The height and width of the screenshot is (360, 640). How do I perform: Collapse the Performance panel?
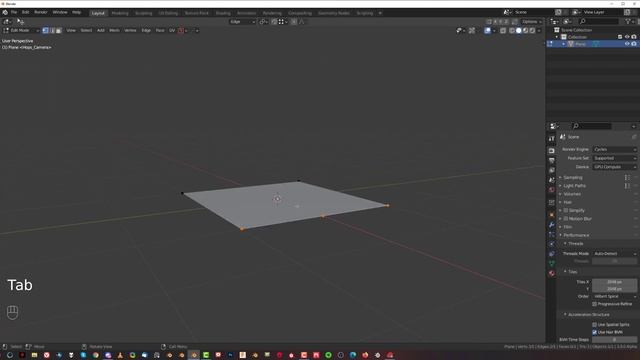point(575,235)
